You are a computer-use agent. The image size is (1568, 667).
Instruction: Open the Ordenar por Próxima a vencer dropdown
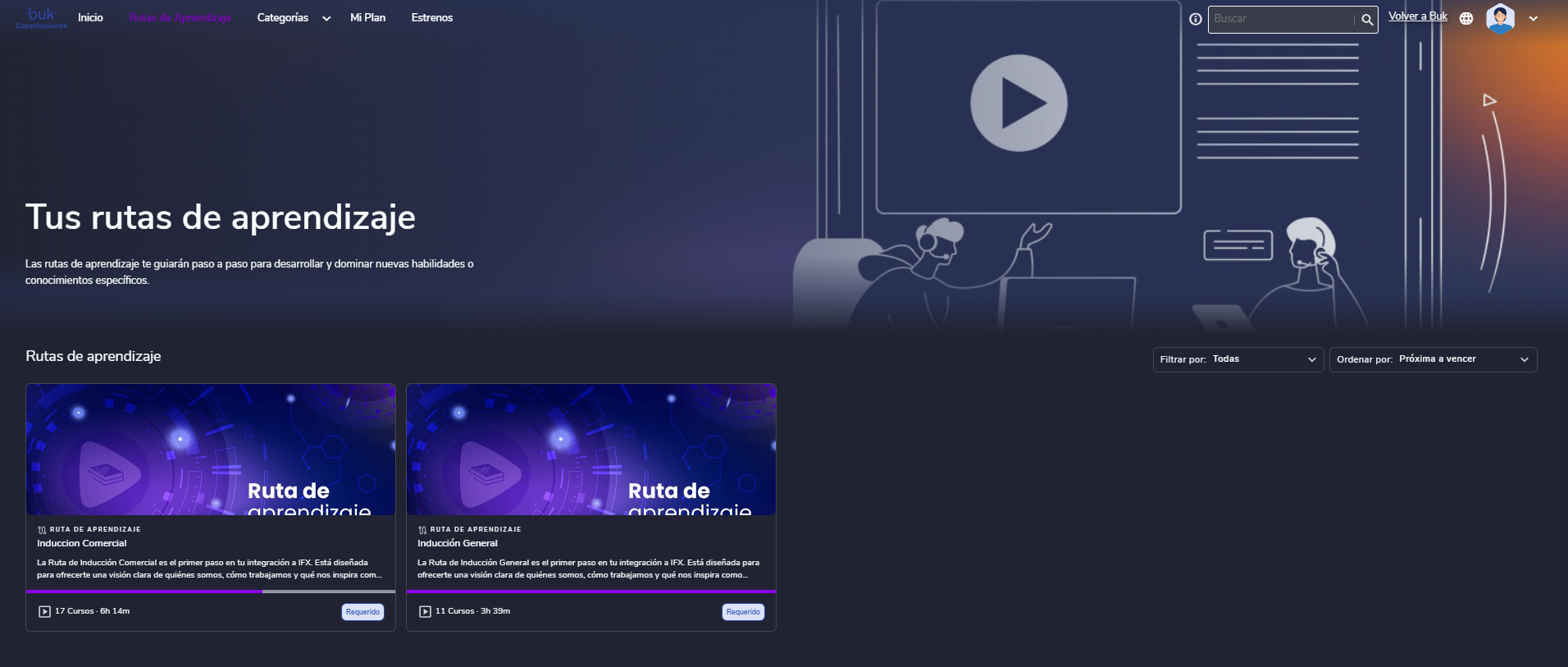pyautogui.click(x=1433, y=359)
